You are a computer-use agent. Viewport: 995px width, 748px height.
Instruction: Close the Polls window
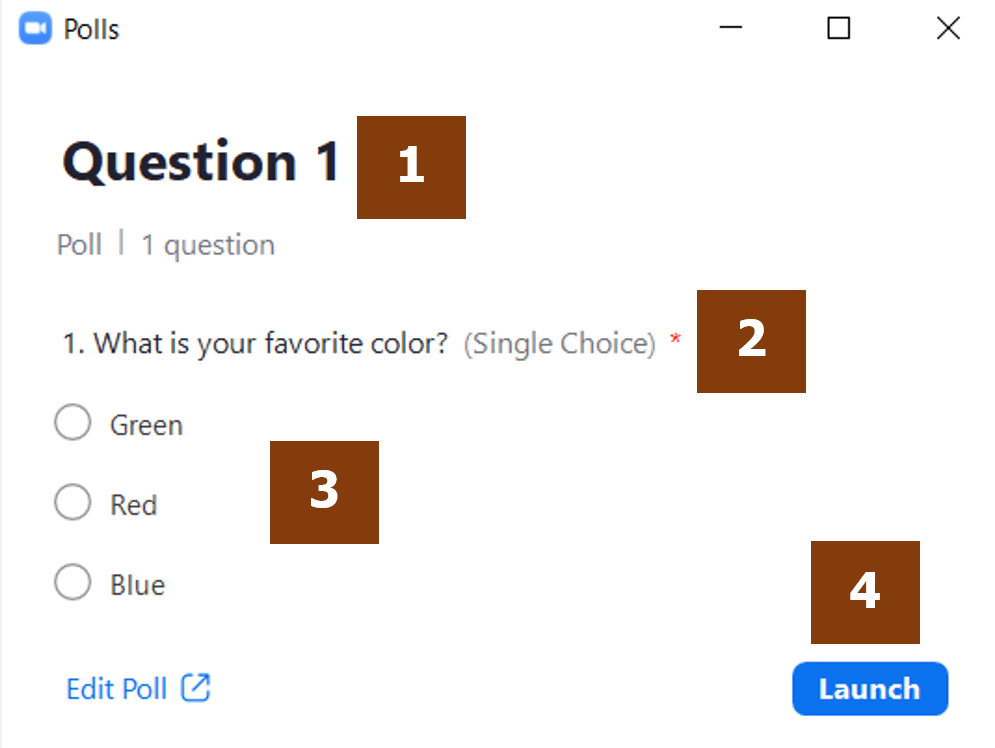(948, 28)
